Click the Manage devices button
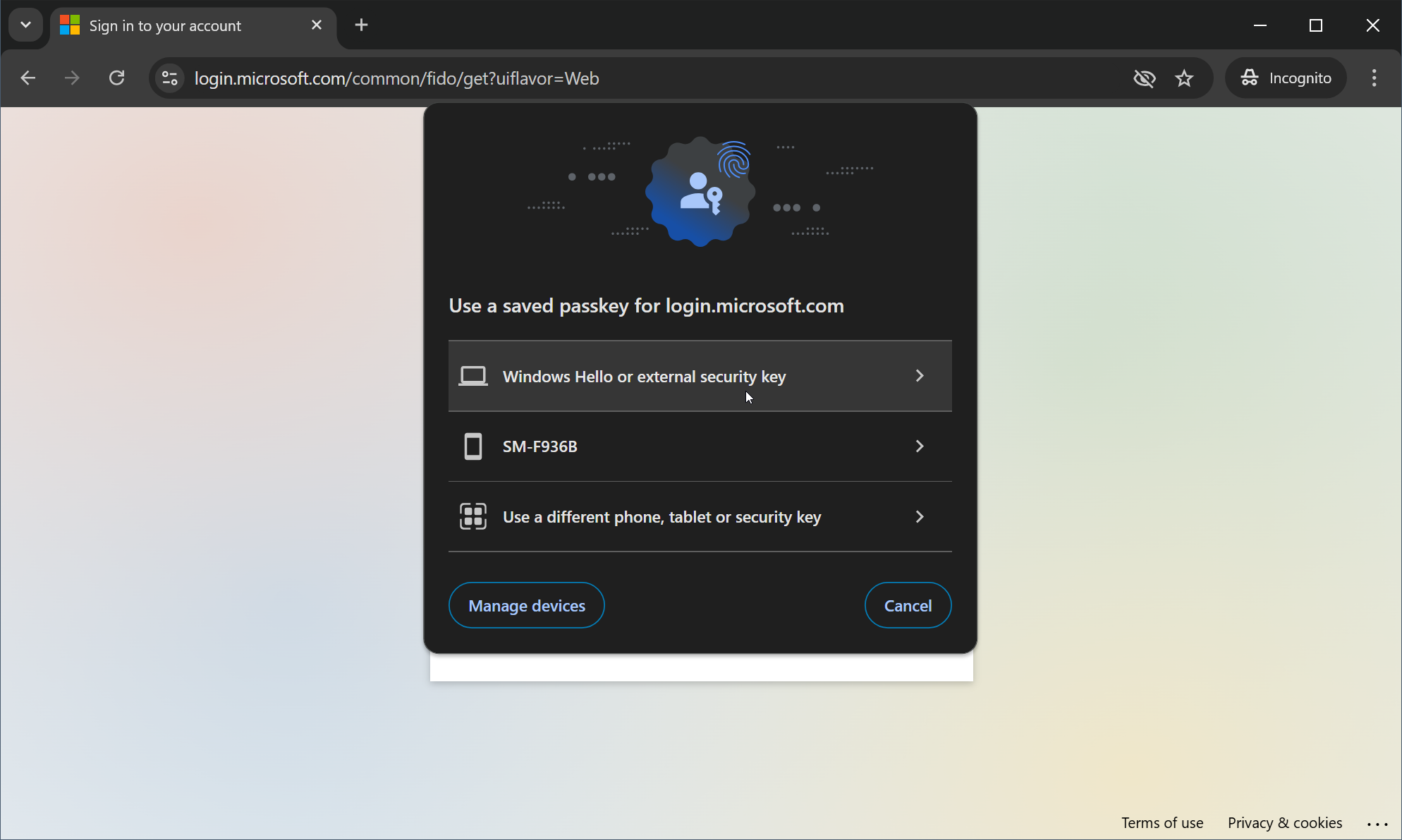This screenshot has height=840, width=1402. point(526,606)
